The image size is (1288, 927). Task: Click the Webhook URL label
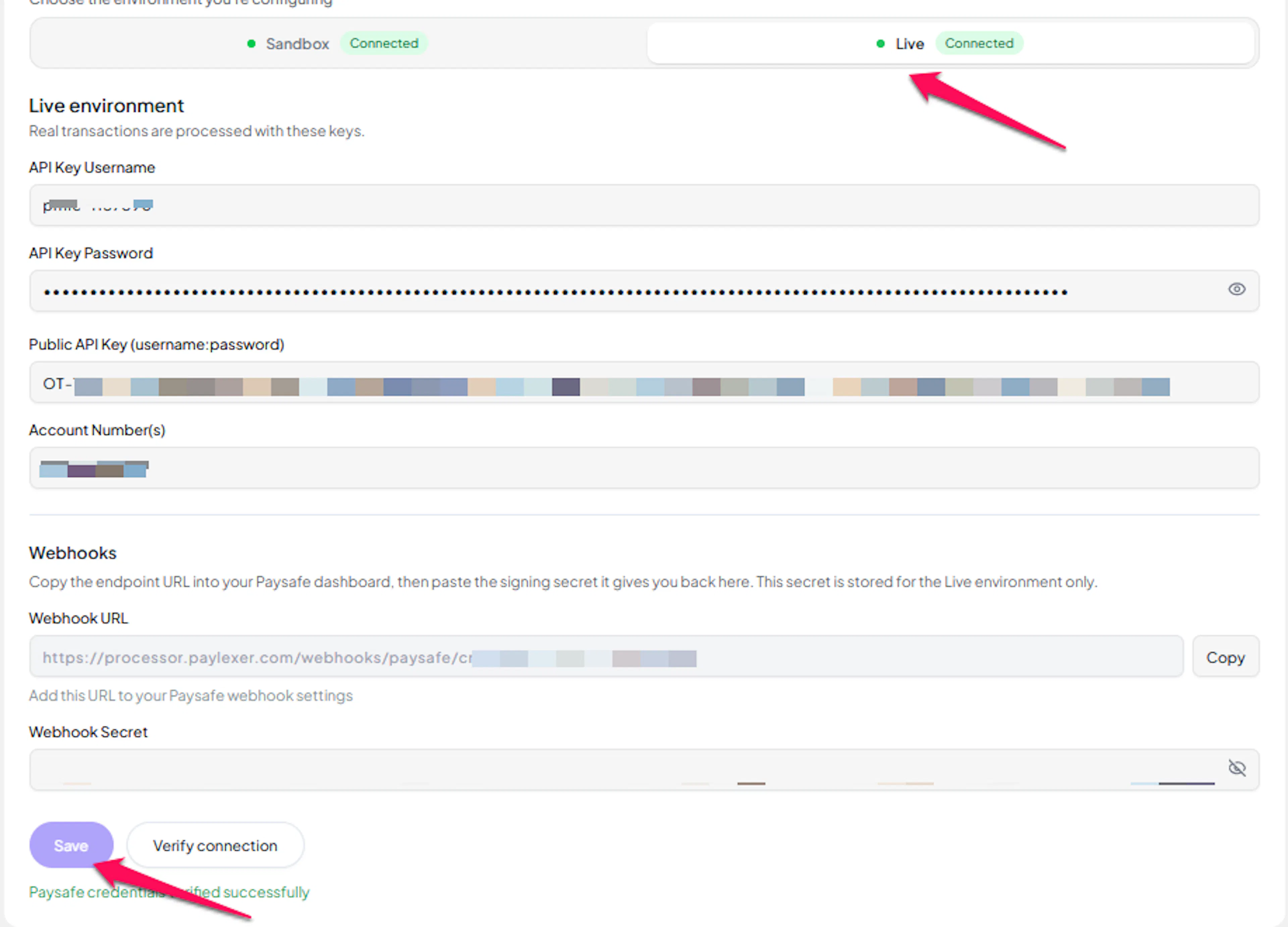pyautogui.click(x=78, y=618)
